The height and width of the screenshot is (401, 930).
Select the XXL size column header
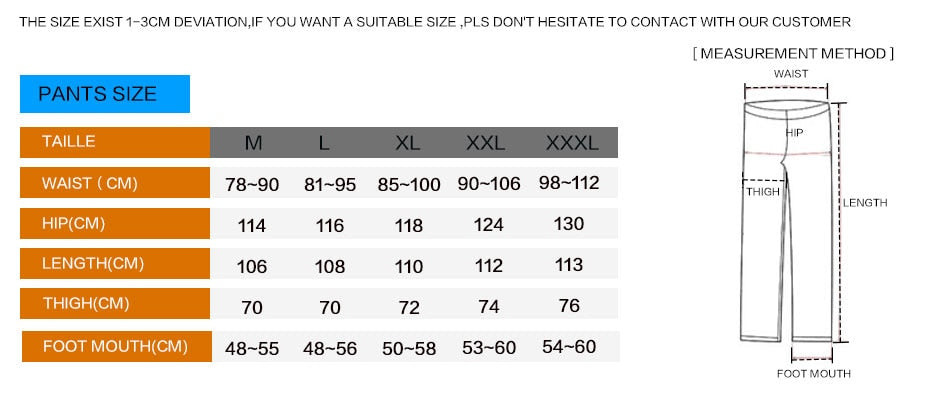(485, 143)
